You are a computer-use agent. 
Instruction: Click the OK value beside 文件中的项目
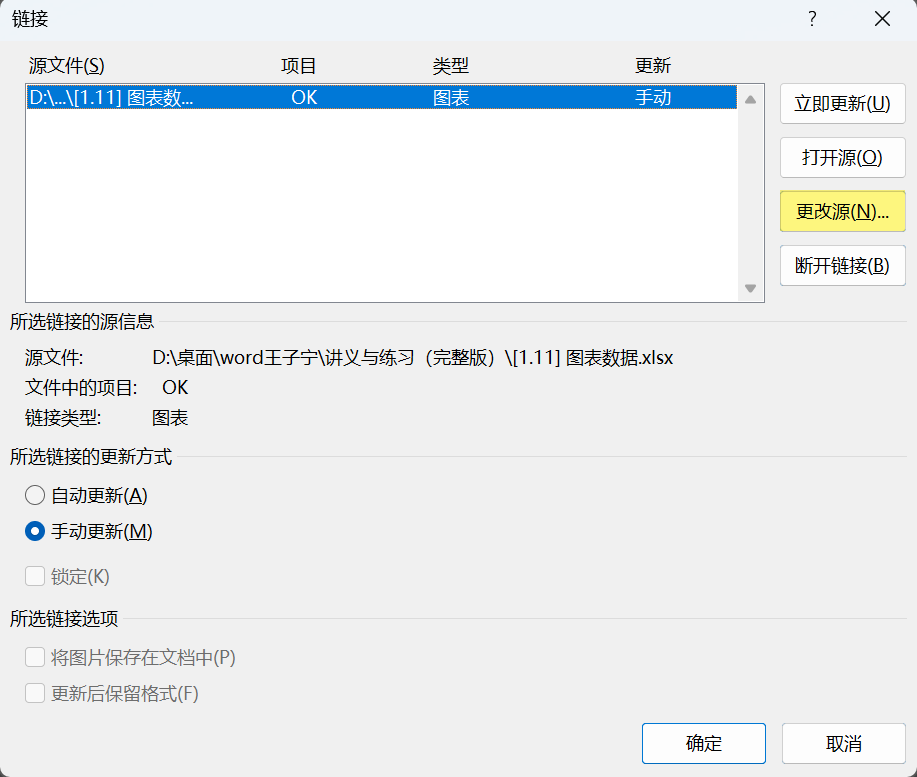[x=175, y=388]
